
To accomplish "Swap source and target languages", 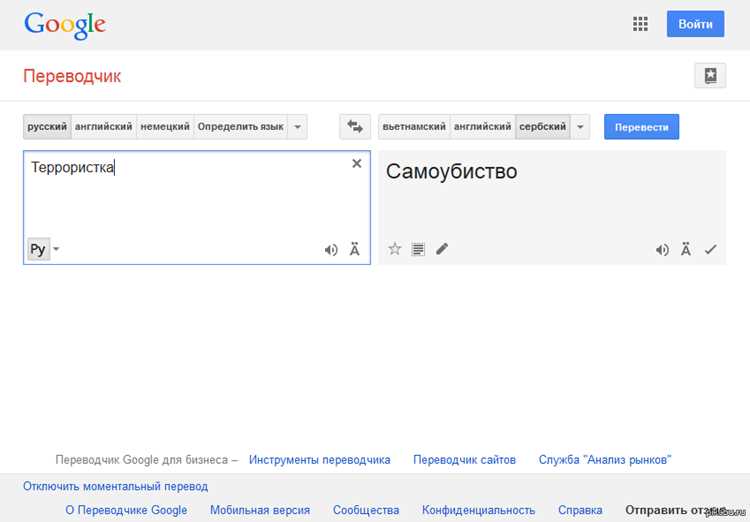I will [x=355, y=127].
